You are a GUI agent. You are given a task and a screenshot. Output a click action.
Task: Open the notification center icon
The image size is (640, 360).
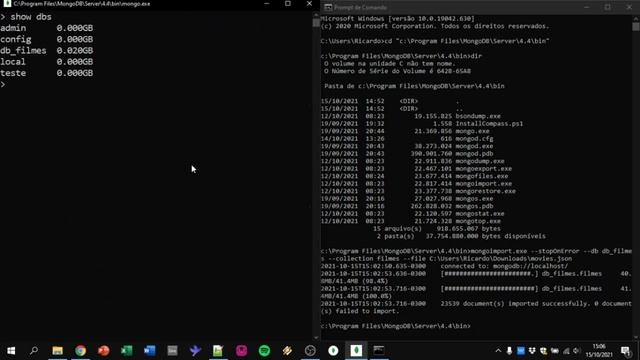coord(626,351)
